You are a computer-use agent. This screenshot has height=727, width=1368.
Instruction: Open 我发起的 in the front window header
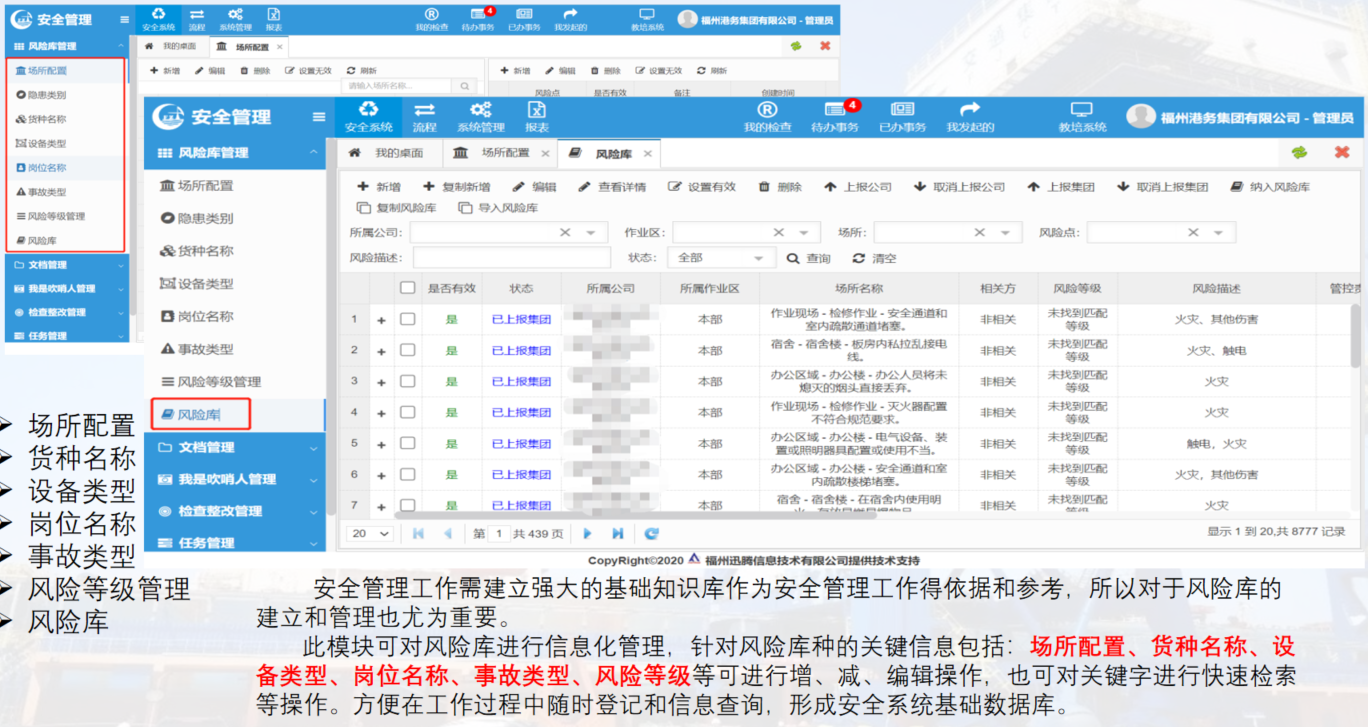pyautogui.click(x=970, y=116)
